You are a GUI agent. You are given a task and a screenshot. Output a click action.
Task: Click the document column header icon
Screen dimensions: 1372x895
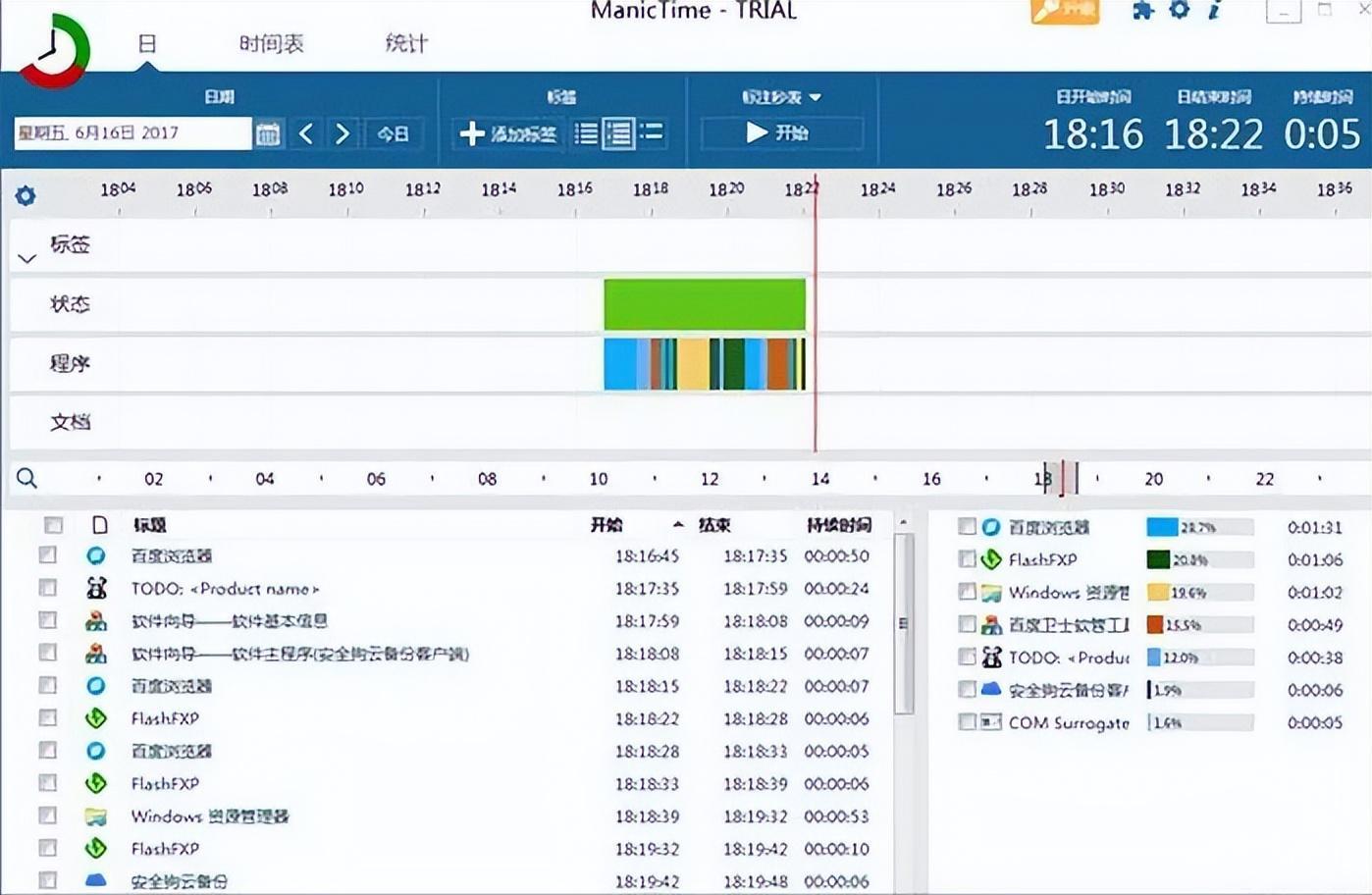pyautogui.click(x=99, y=525)
